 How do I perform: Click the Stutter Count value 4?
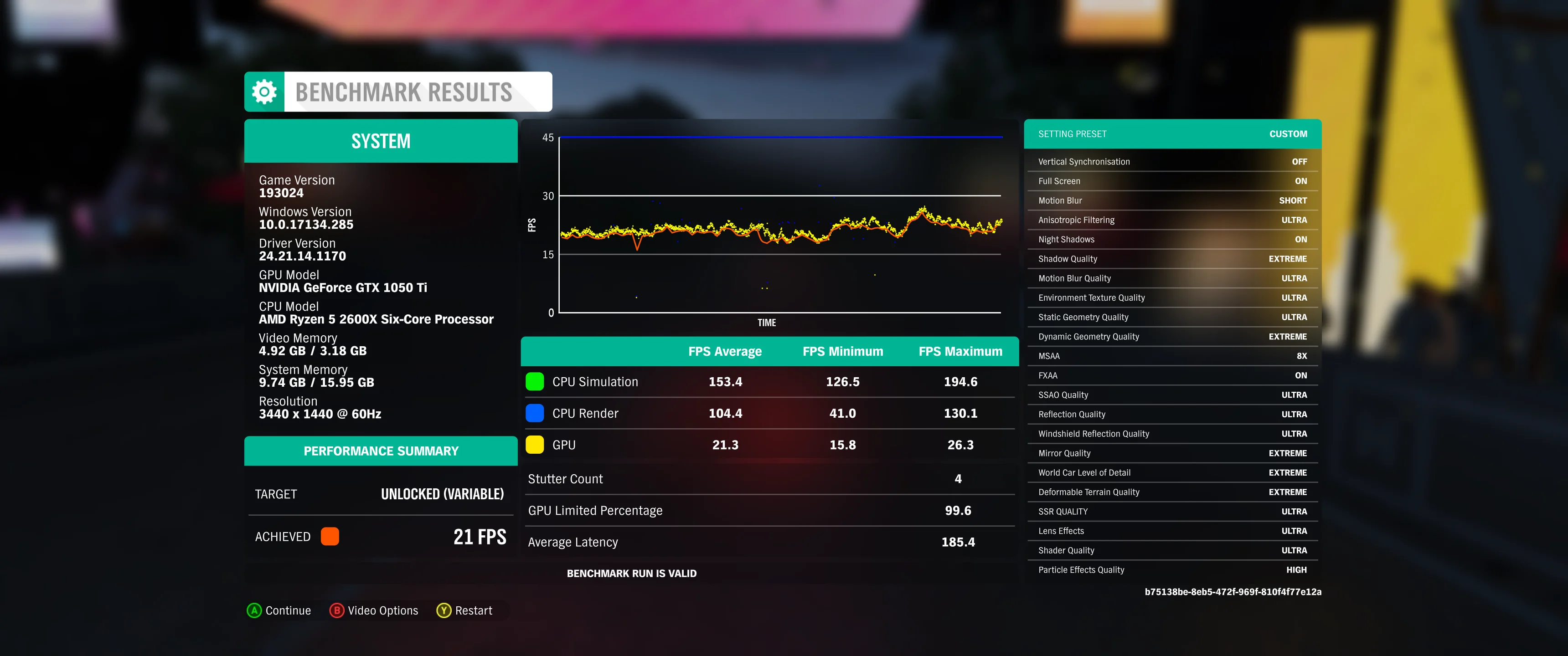coord(958,479)
